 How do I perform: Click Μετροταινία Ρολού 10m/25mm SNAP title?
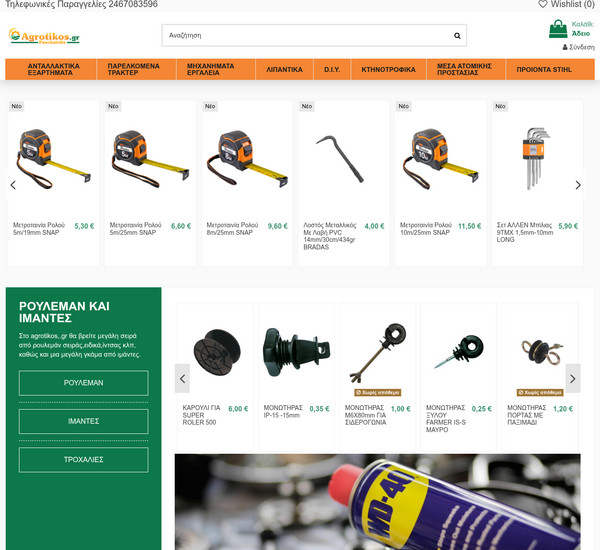tap(426, 229)
